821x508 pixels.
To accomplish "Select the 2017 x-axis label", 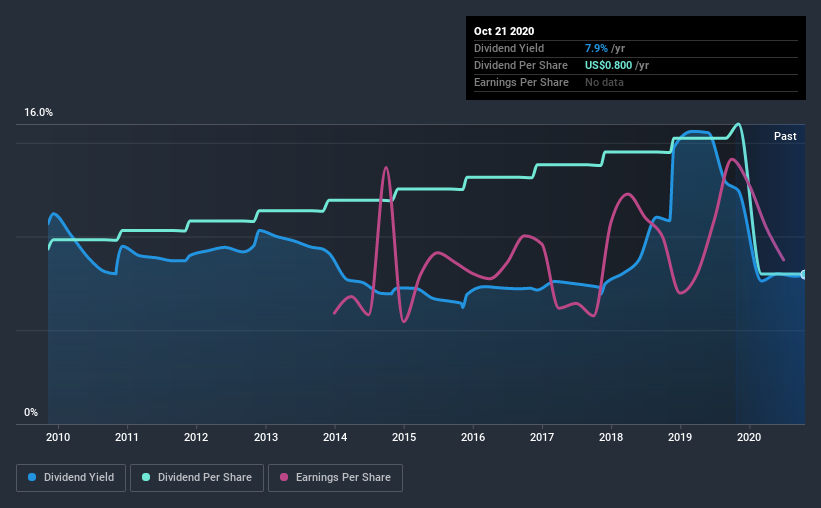I will point(542,437).
